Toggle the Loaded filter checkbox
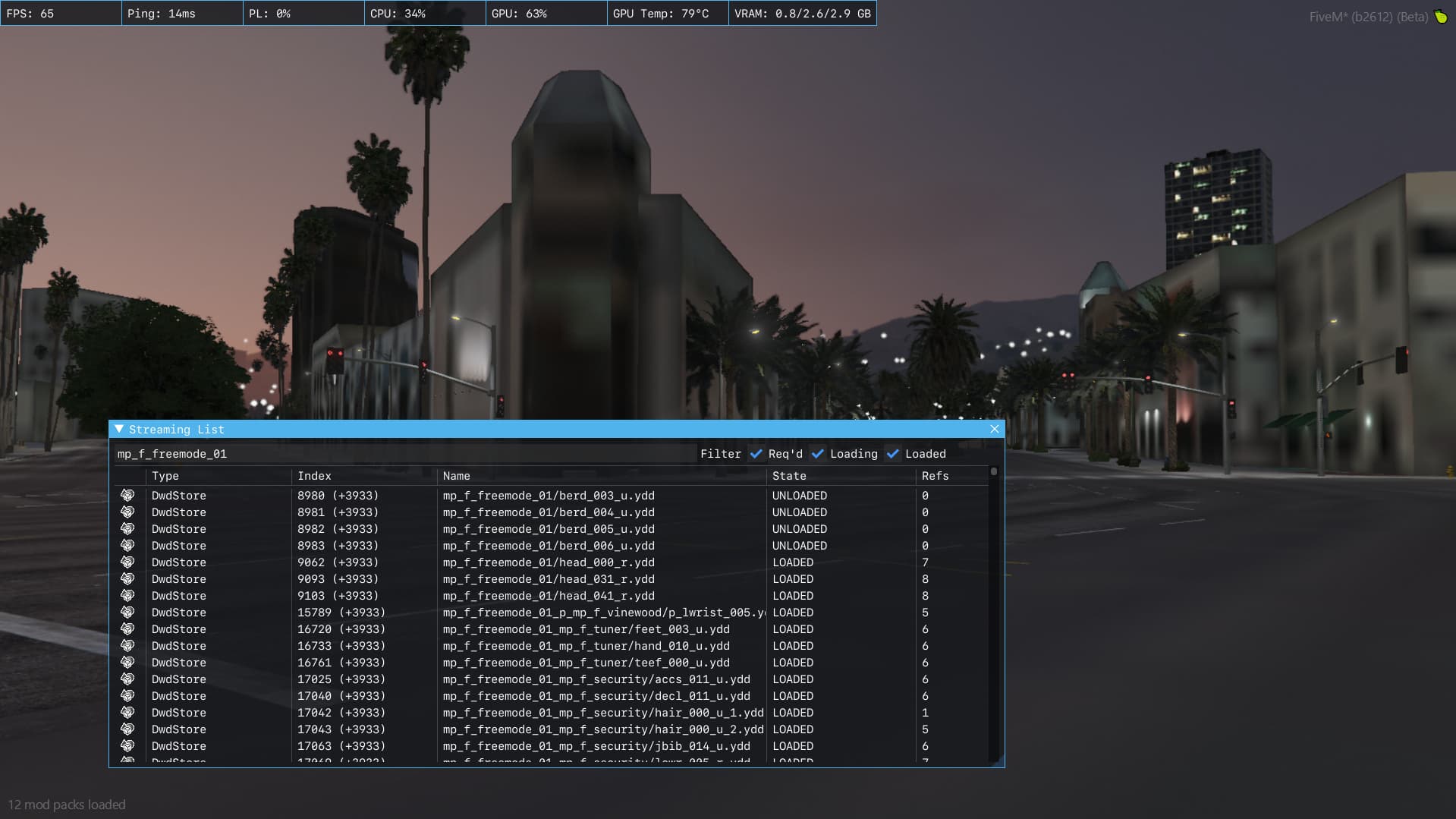Viewport: 1456px width, 819px height. tap(892, 454)
